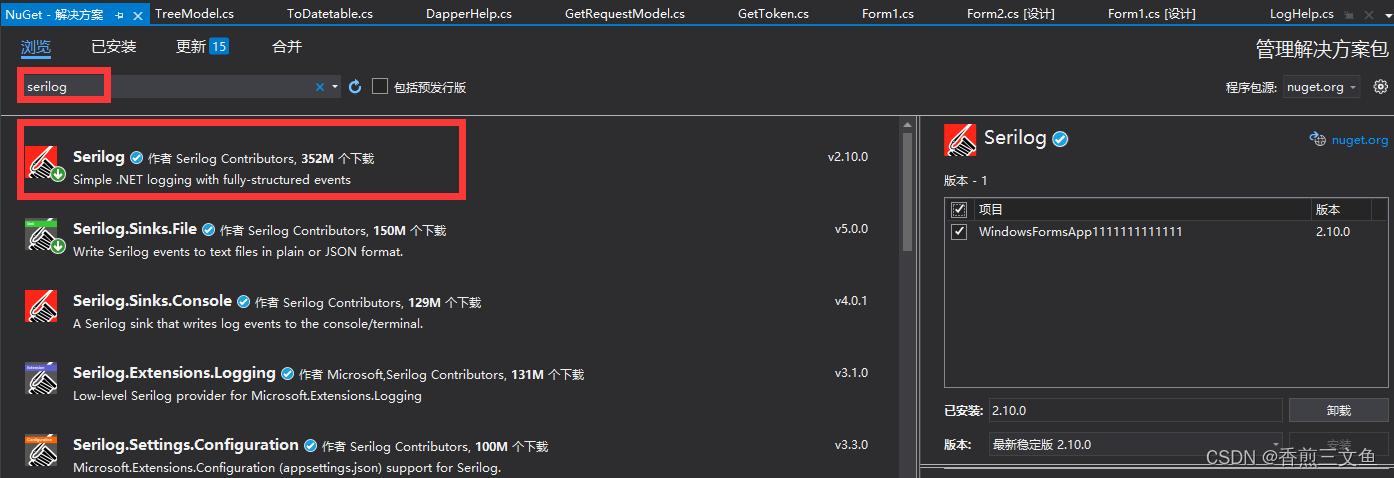Image resolution: width=1394 pixels, height=478 pixels.
Task: Click the large Serilog logo in details pane
Action: [960, 140]
